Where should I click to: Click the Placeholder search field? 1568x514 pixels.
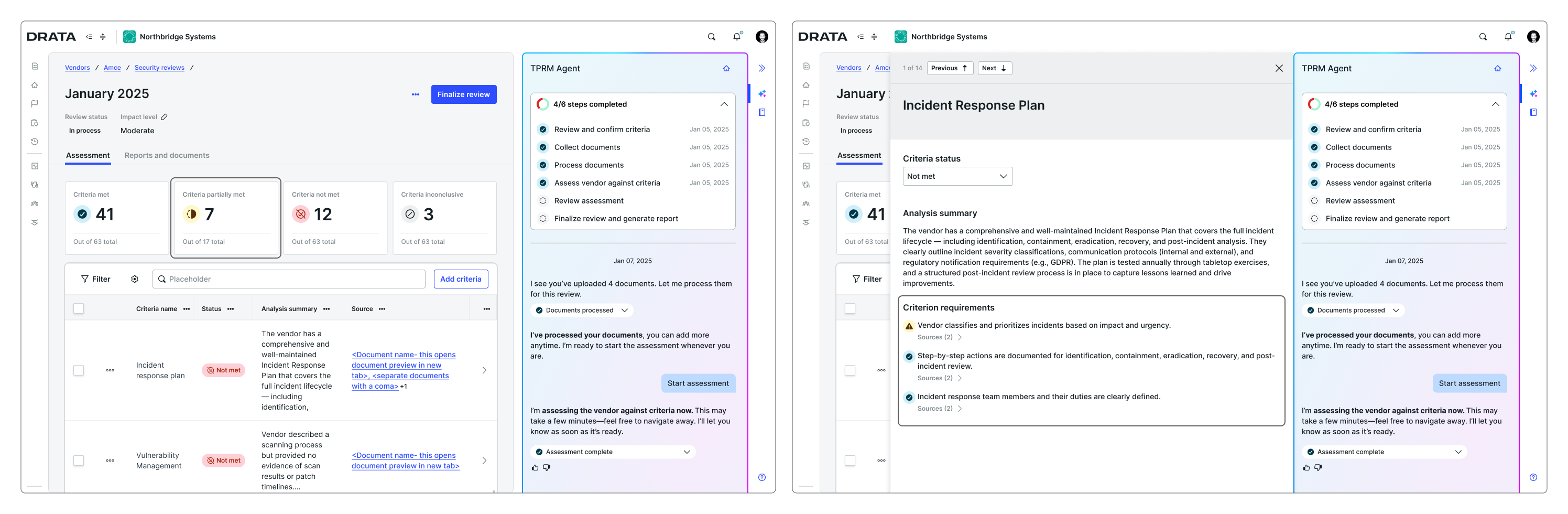(x=289, y=279)
